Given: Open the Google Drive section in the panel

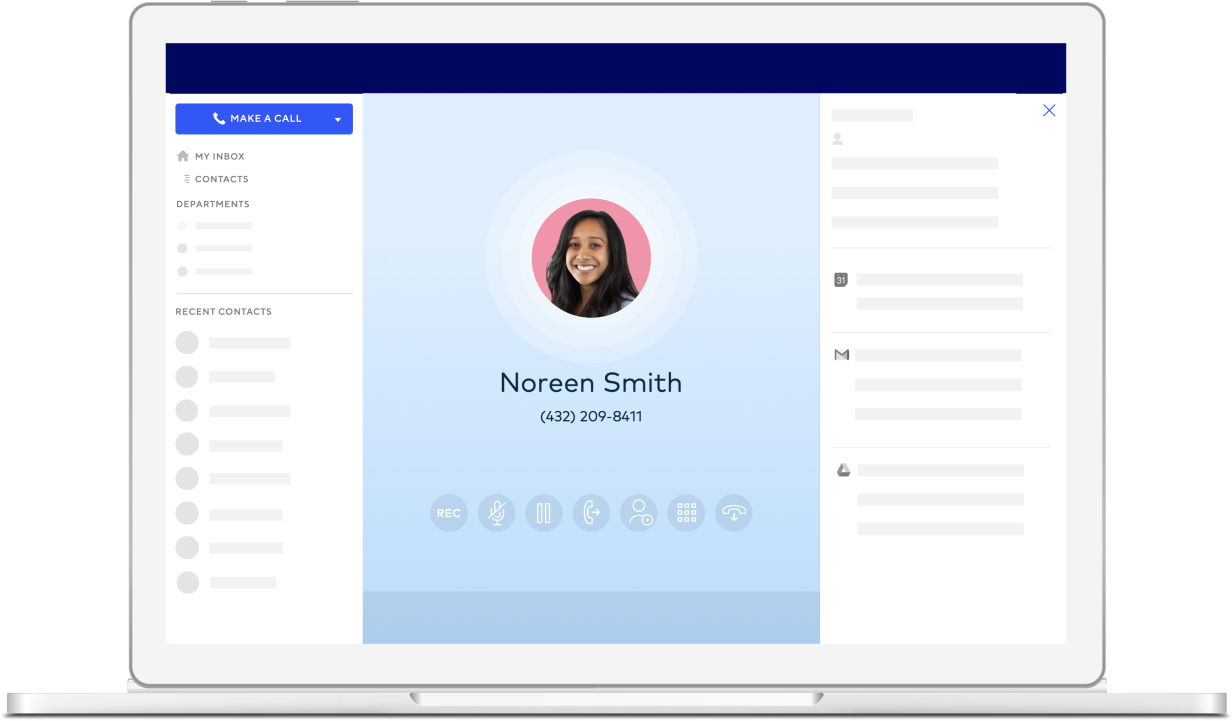Looking at the screenshot, I should (841, 469).
